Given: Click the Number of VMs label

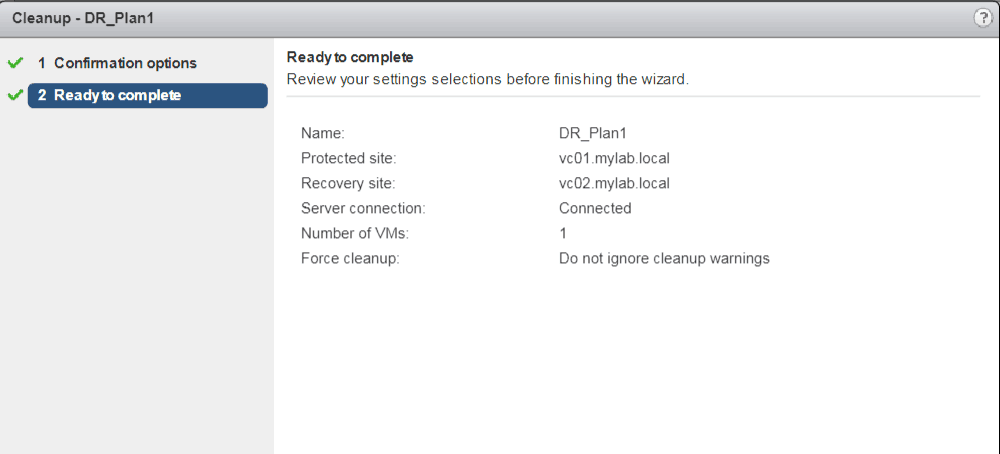Looking at the screenshot, I should pyautogui.click(x=353, y=234).
